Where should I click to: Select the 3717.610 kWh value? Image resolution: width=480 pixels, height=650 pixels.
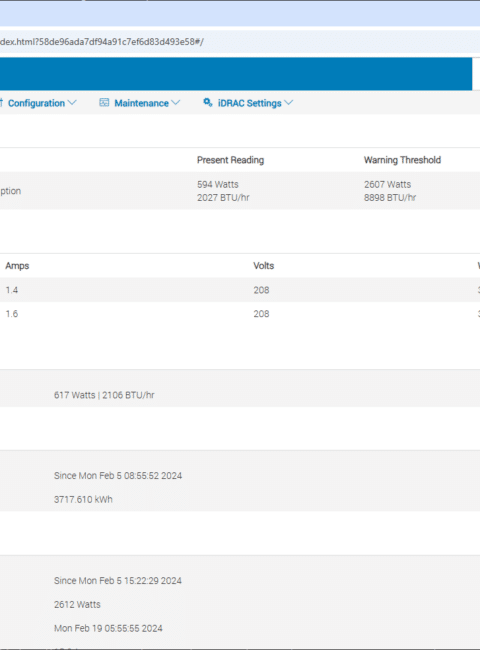pos(83,500)
